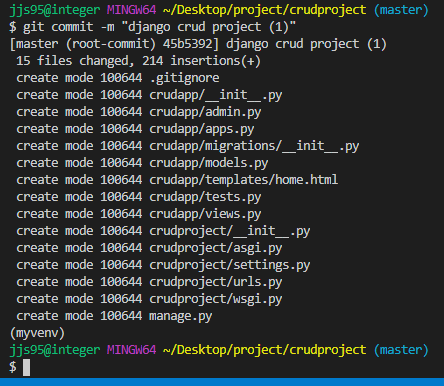Click the 'crudproject/__init__.py' line

tap(163, 231)
